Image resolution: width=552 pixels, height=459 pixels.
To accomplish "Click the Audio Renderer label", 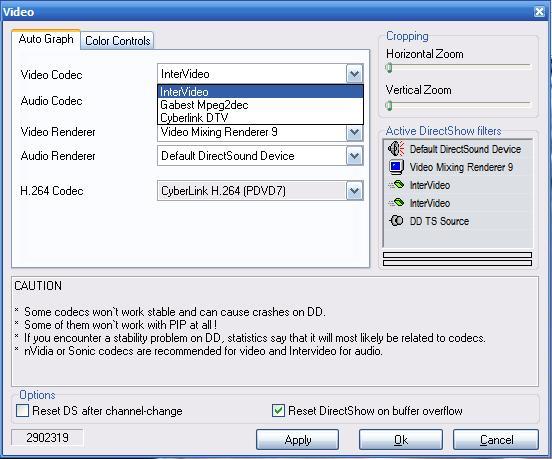I will coord(58,156).
